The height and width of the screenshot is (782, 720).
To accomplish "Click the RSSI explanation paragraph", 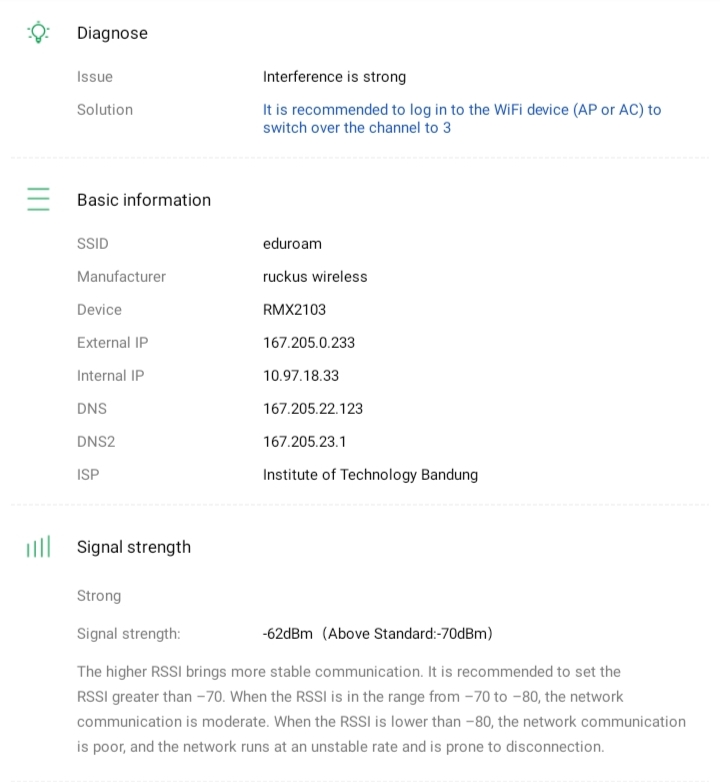I will tap(381, 709).
